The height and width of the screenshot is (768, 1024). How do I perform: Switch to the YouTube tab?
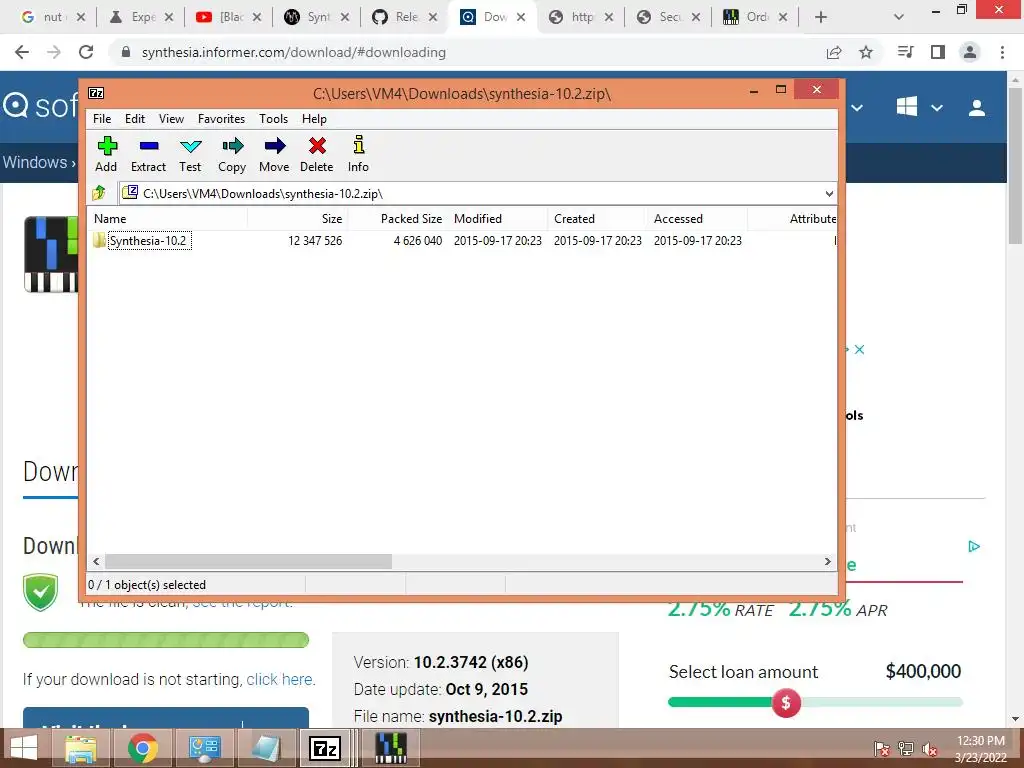click(x=229, y=17)
